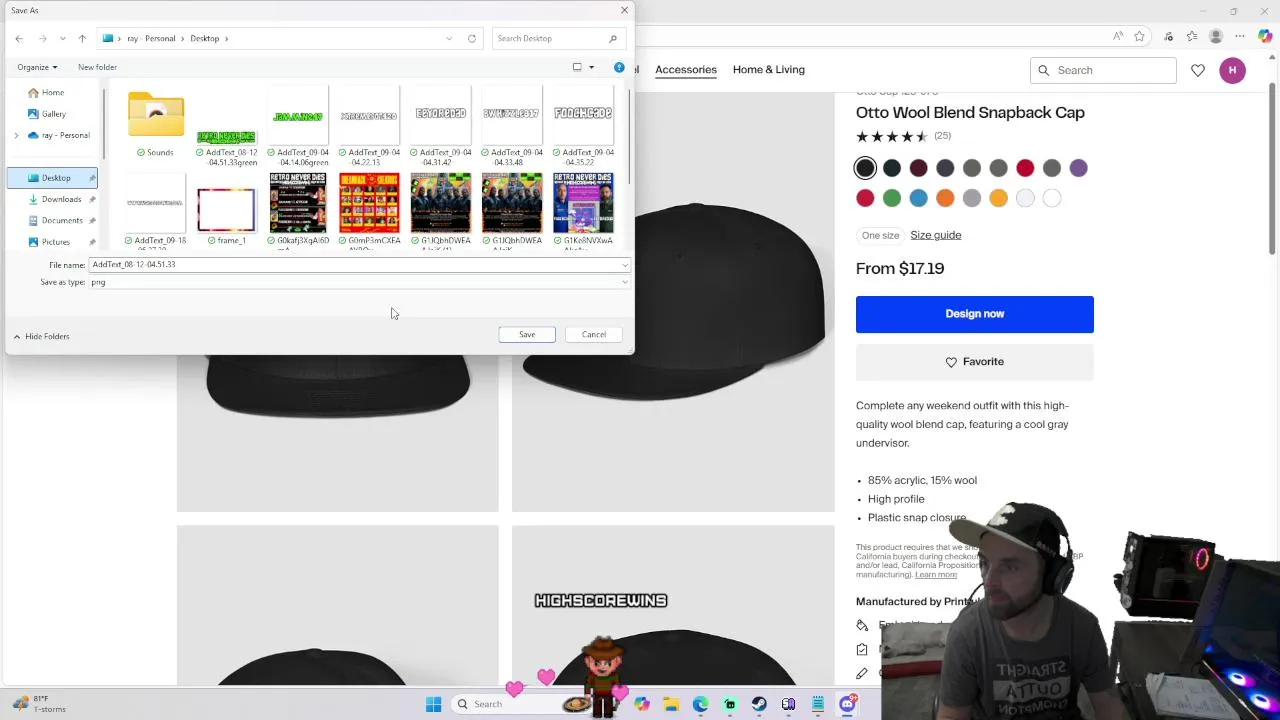Open the Windows Start menu

point(433,704)
